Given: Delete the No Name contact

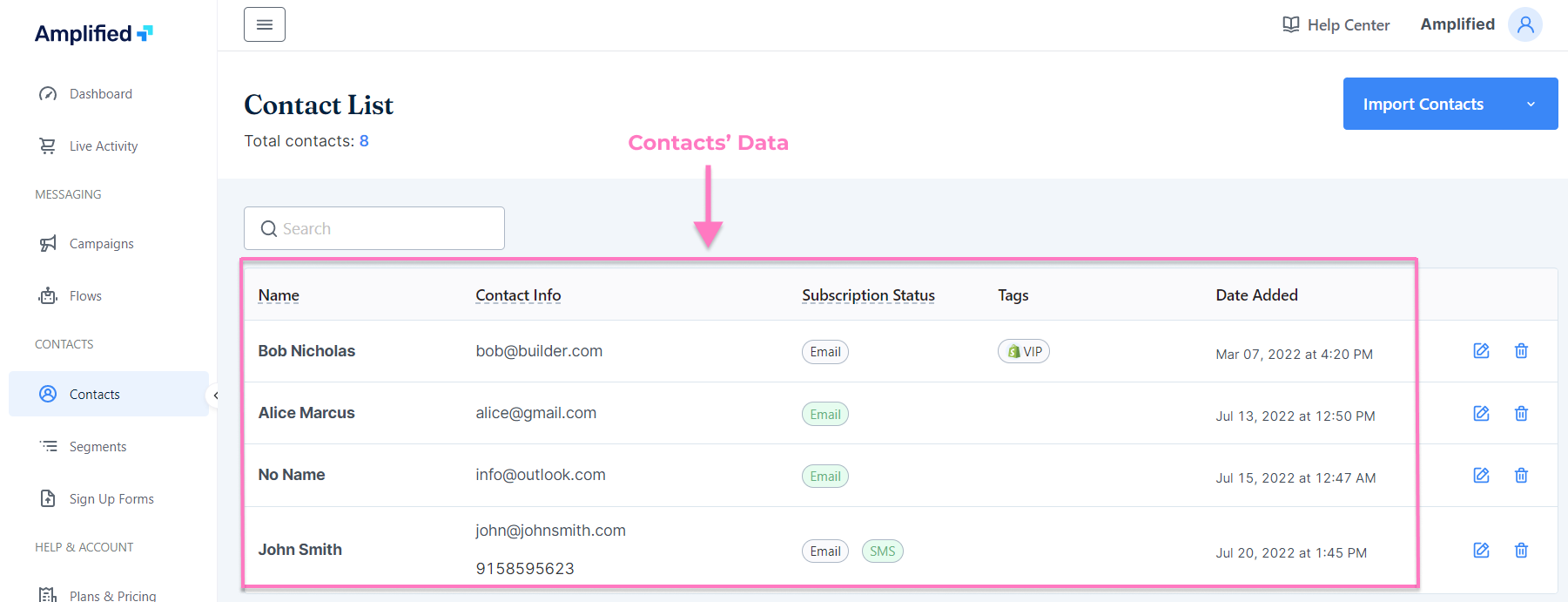Looking at the screenshot, I should [1521, 475].
